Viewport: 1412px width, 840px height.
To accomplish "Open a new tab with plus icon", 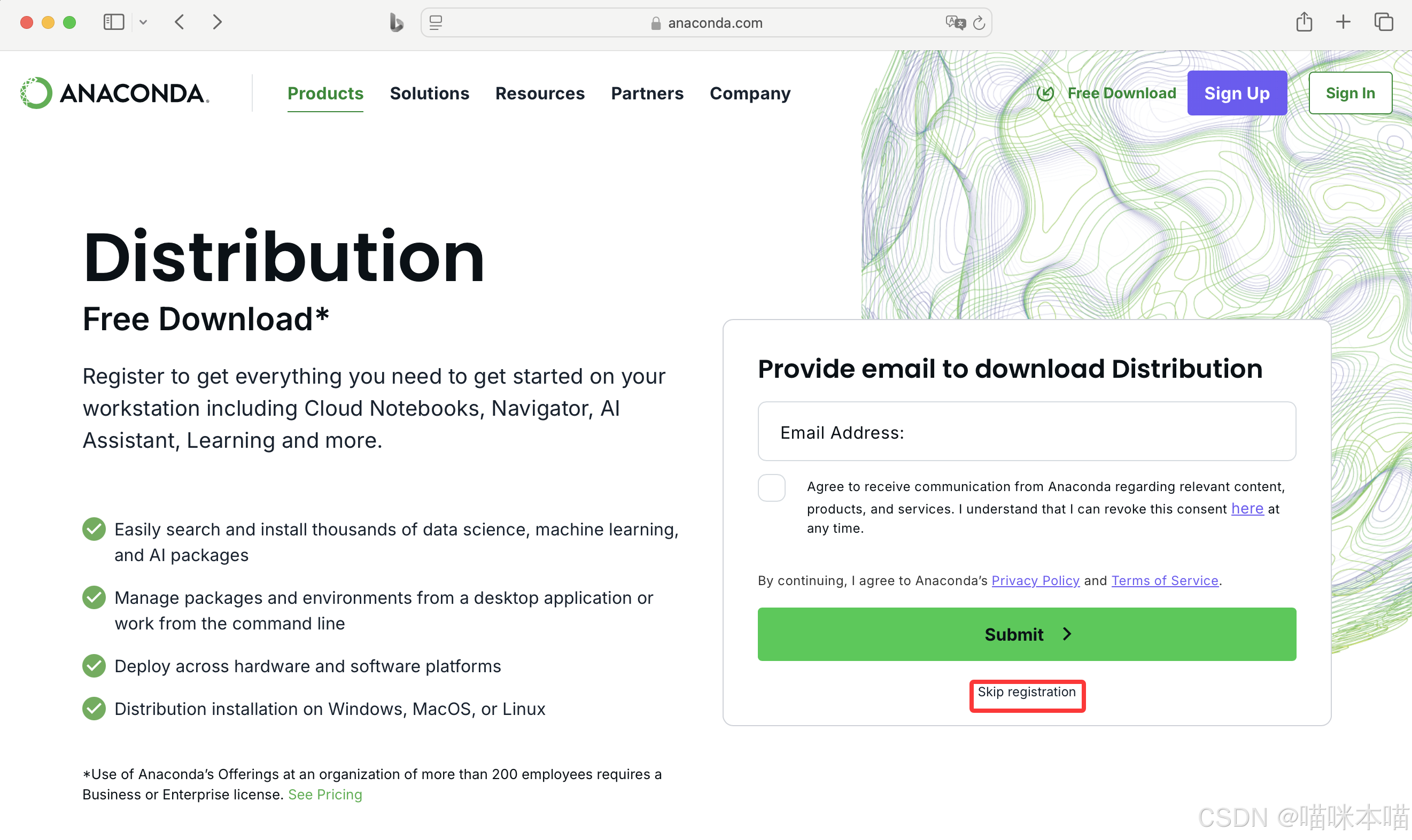I will coord(1343,22).
